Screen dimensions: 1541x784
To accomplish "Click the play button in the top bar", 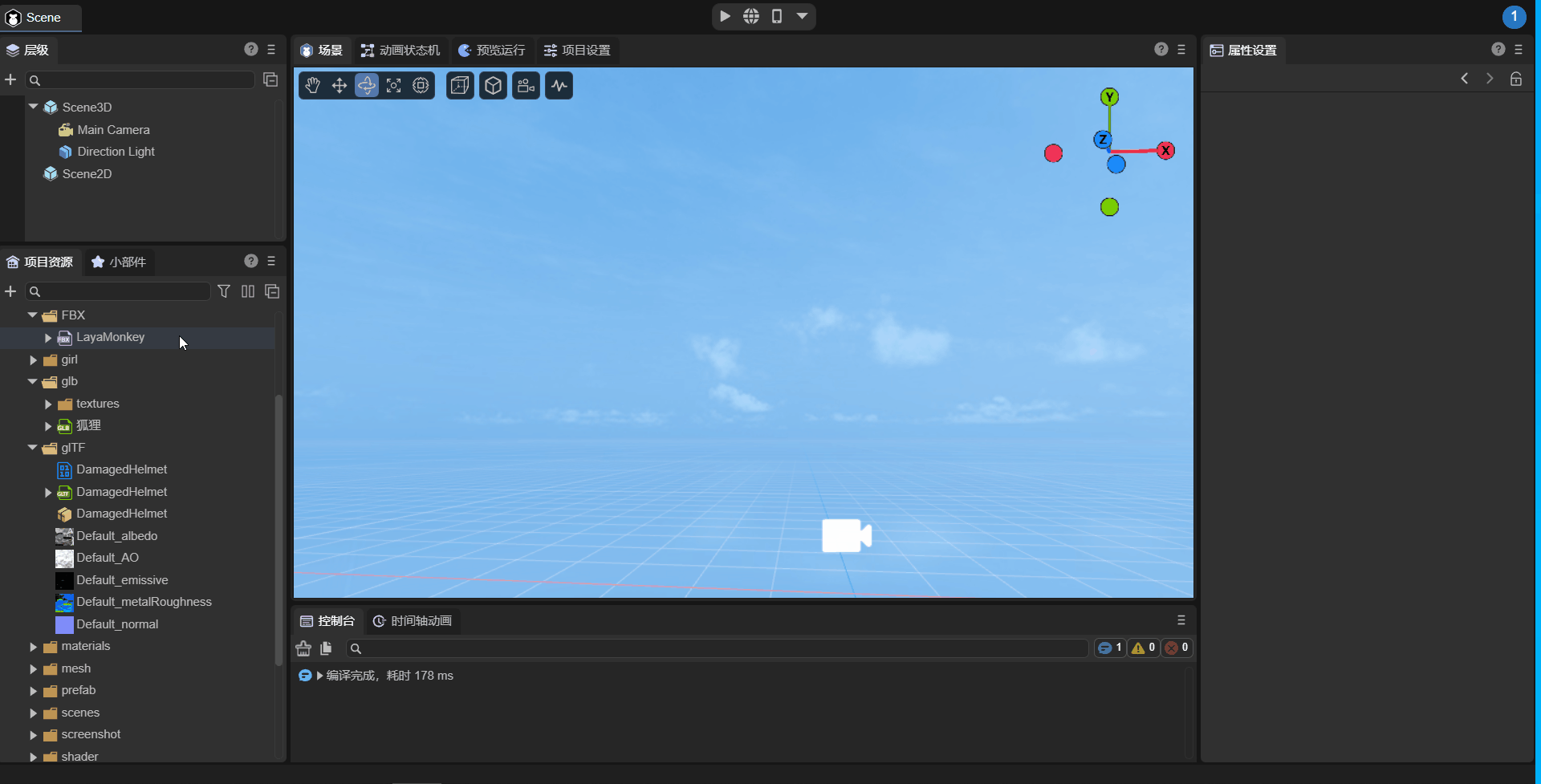I will tap(725, 16).
